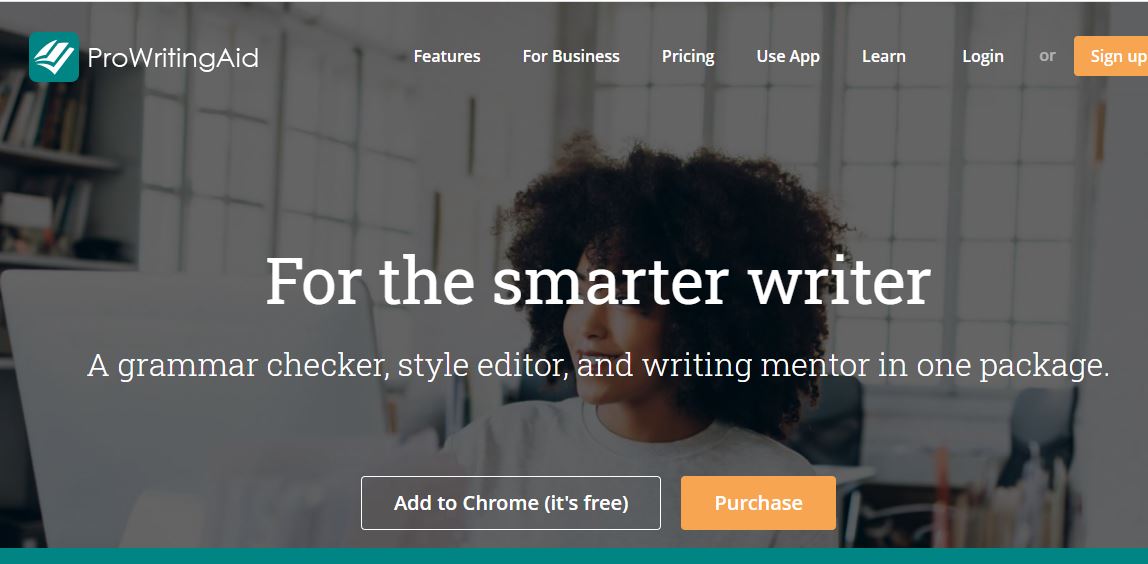
Task: Click the orange Purchase button
Action: (x=758, y=503)
